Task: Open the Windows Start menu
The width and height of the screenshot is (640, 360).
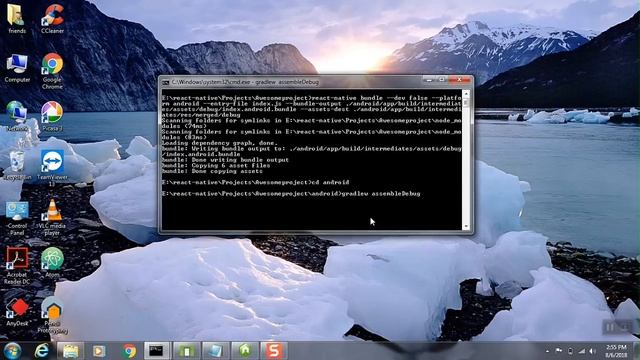Action: (12, 351)
